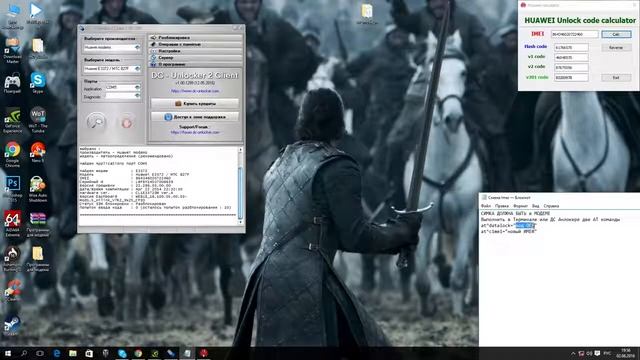Open Task View on the taskbar
This screenshot has height=360, width=640.
pyautogui.click(x=40, y=353)
